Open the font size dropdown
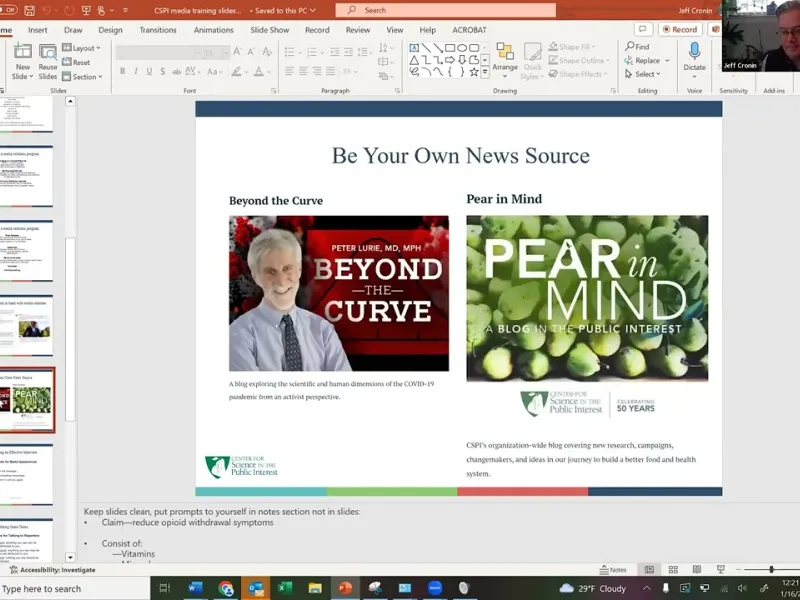800x600 pixels. pos(226,53)
